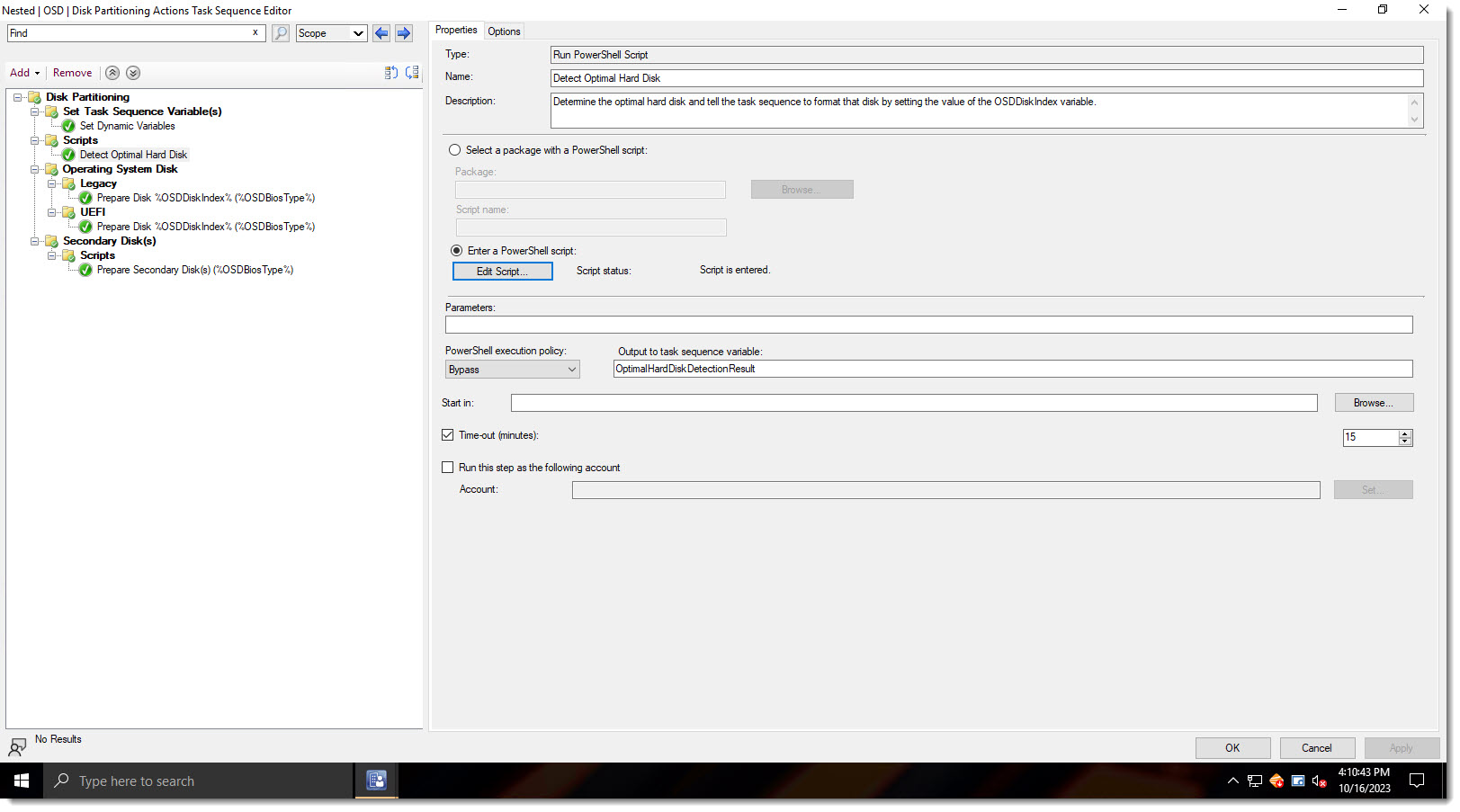Select the Set Dynamic Variables step
Screen dimensions: 1460x812
point(127,126)
